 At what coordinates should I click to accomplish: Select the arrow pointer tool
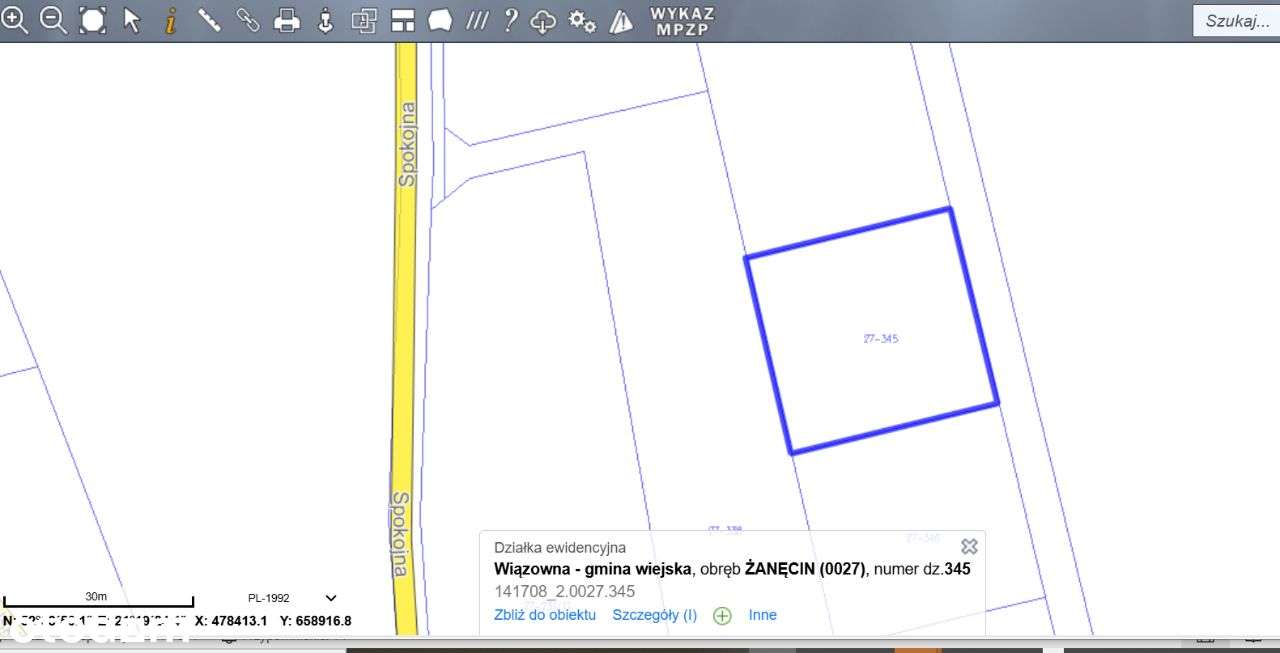(132, 20)
